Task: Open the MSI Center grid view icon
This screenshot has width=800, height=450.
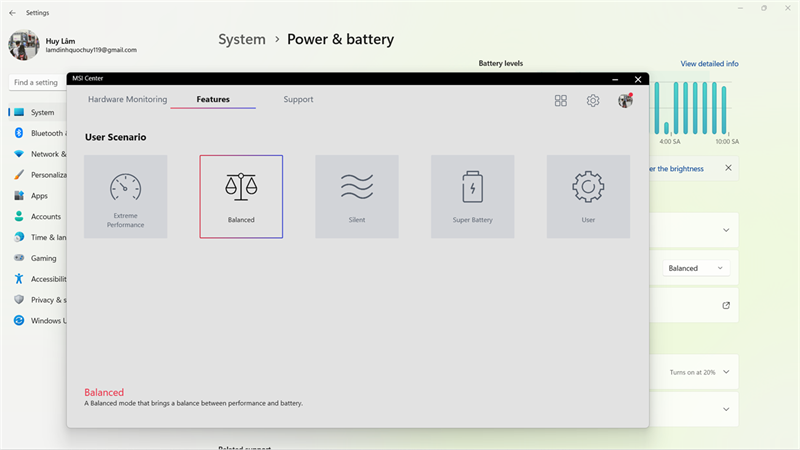Action: click(561, 101)
